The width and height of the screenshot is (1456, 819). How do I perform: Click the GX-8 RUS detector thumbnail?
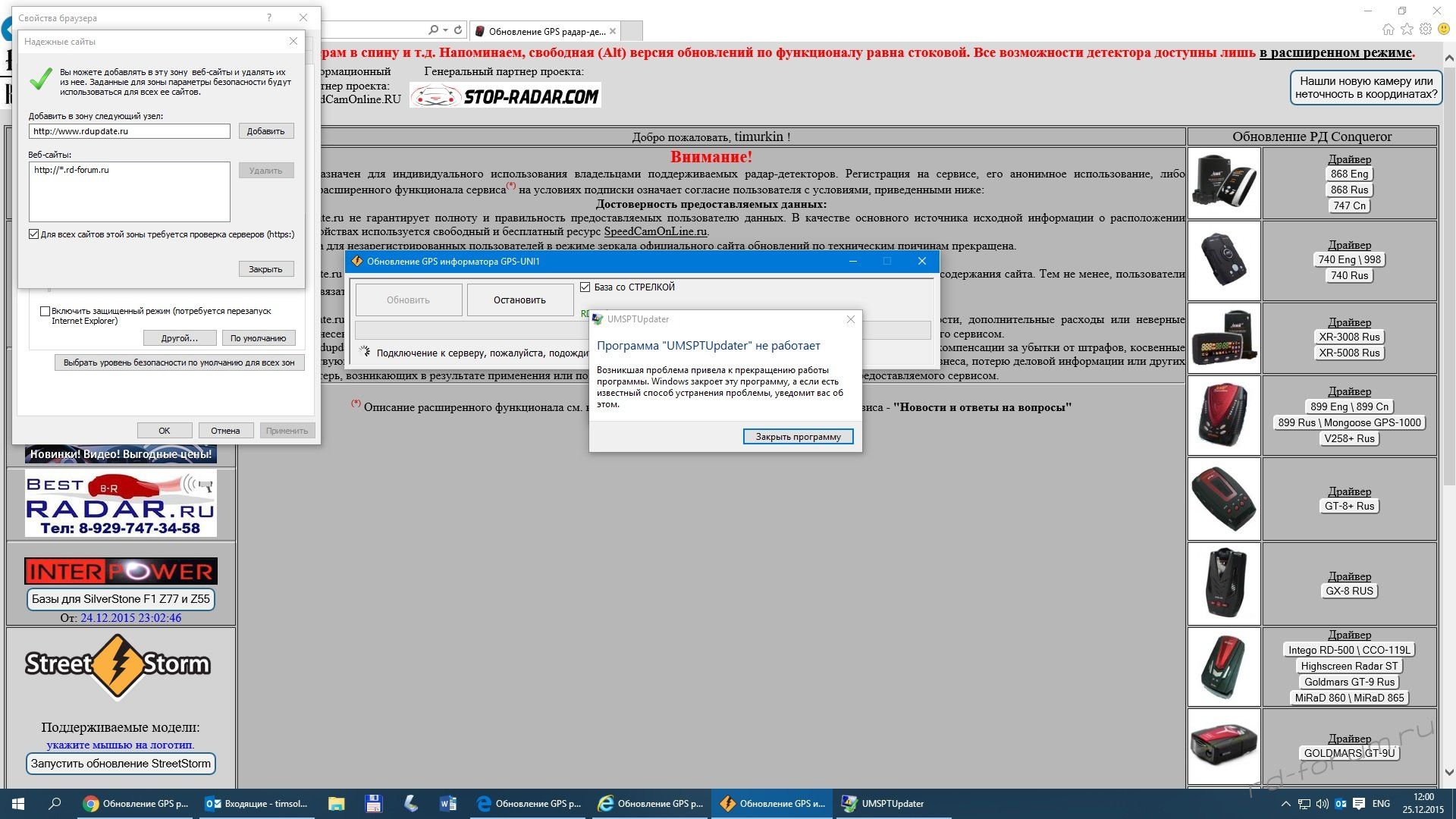pos(1224,583)
